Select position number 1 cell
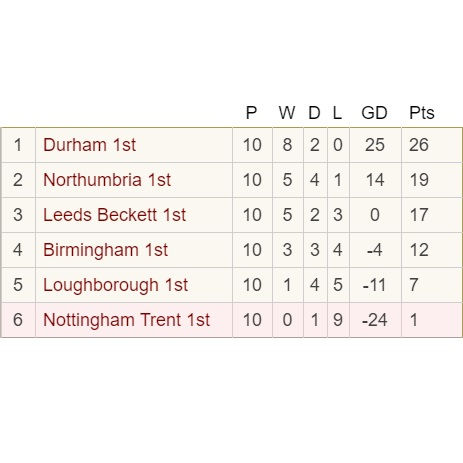Image resolution: width=463 pixels, height=463 pixels. point(18,145)
